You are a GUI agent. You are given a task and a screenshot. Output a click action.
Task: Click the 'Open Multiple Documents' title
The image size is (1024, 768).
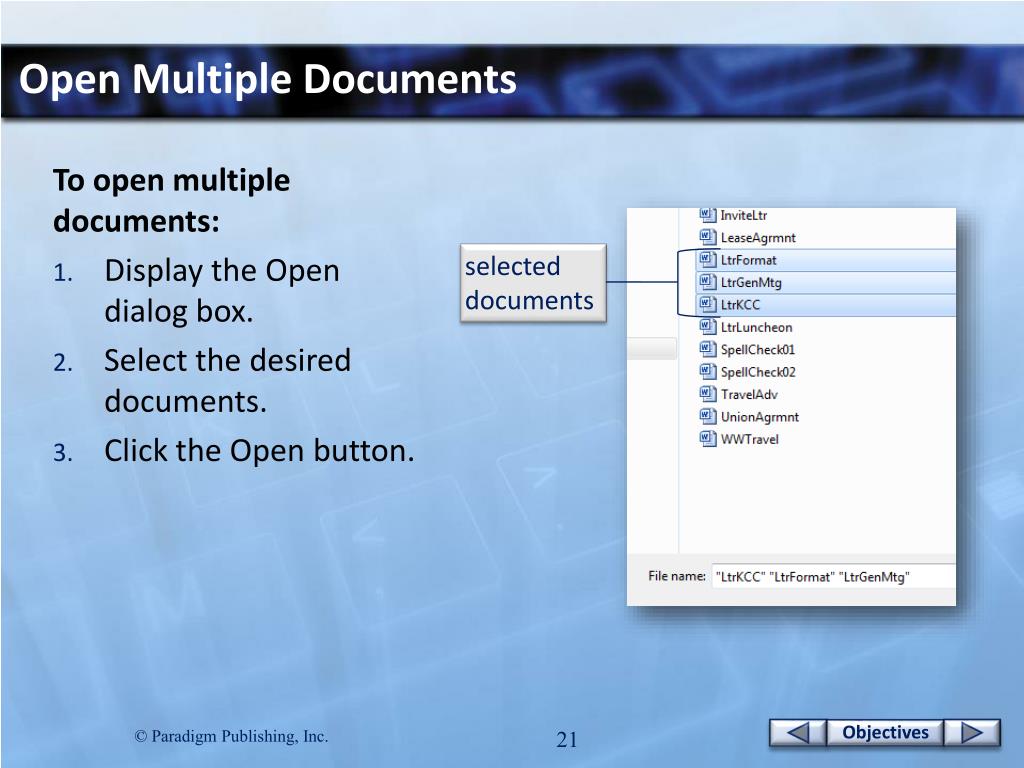coord(268,80)
